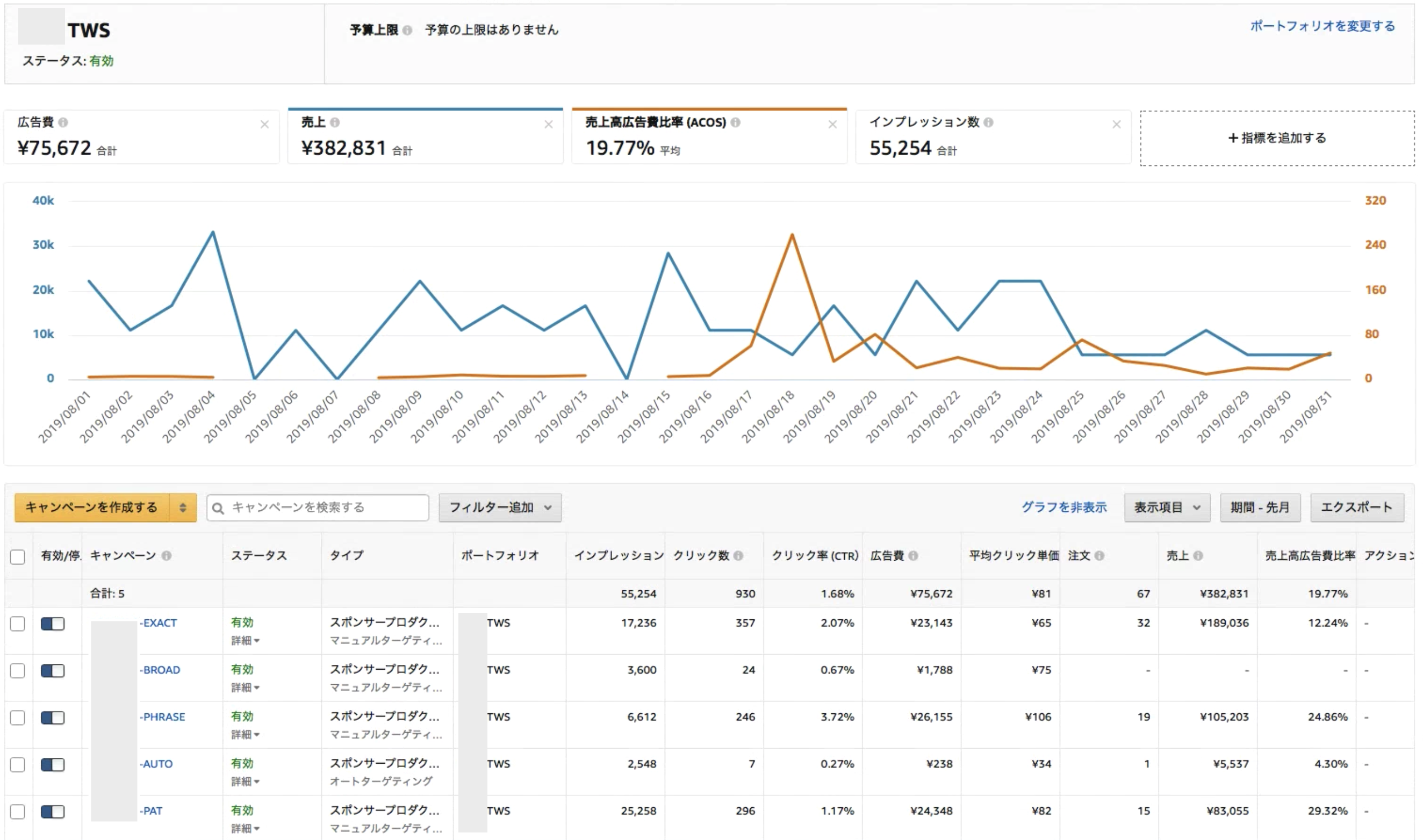The image size is (1423, 840).
Task: Toggle the BROAD campaign on/off switch
Action: 53,671
